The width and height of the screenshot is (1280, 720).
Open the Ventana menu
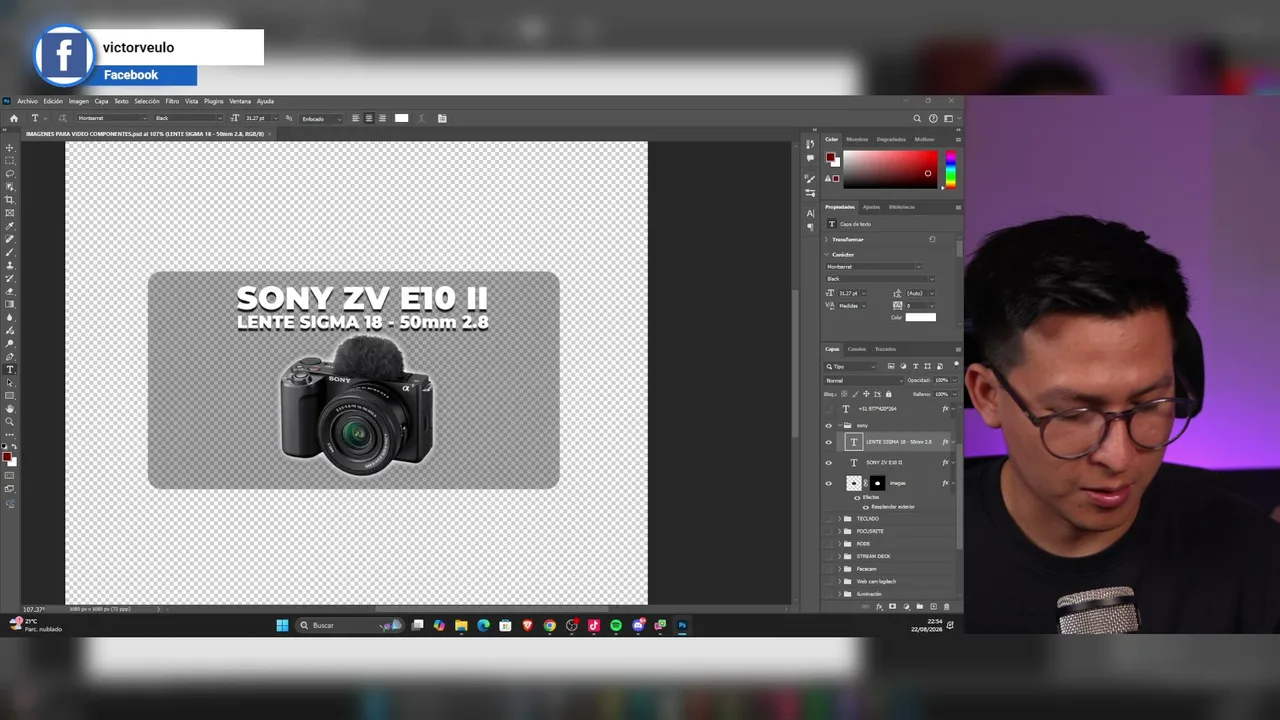point(240,101)
